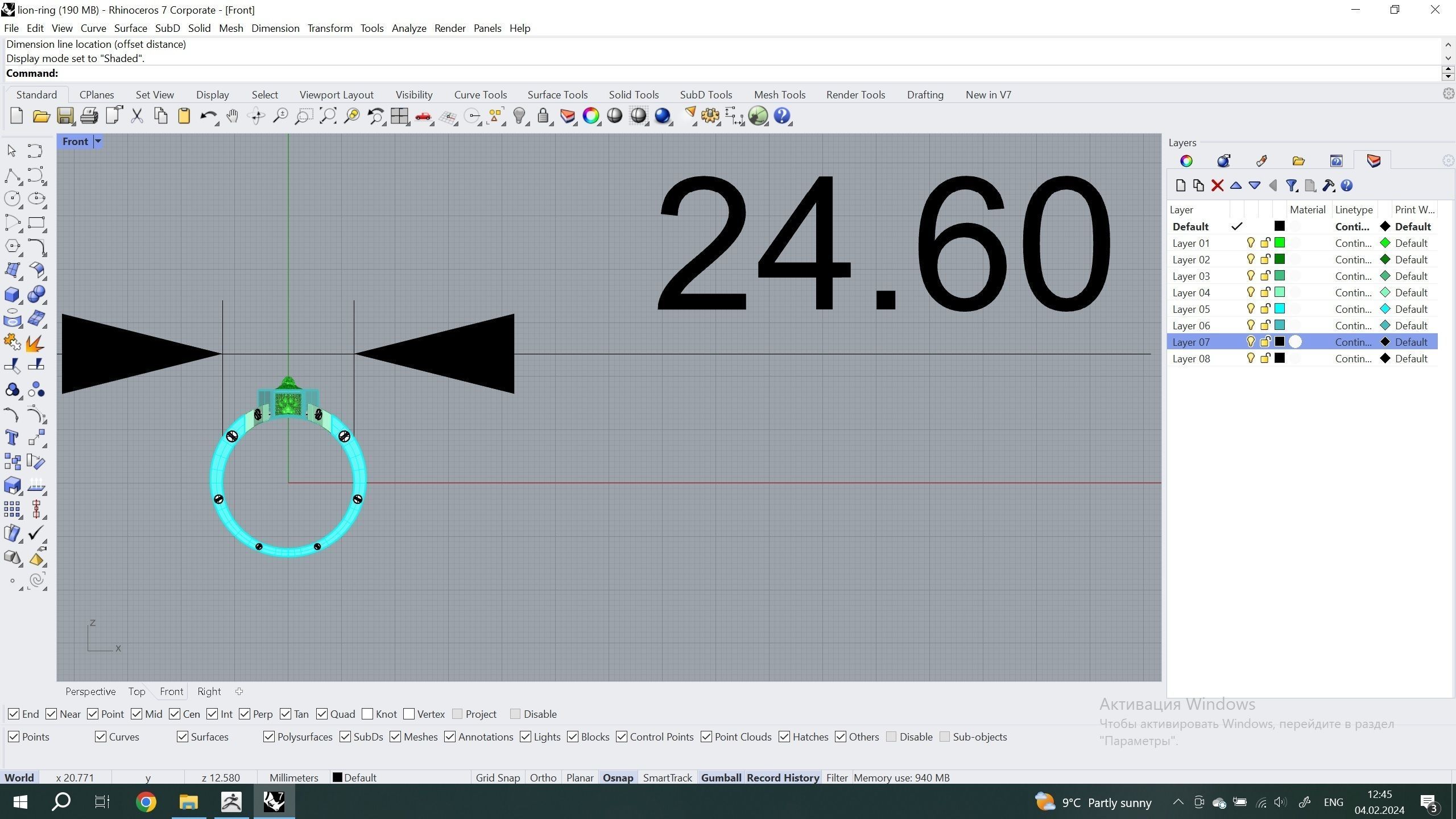This screenshot has height=819, width=1456.
Task: Open the Transform menu
Action: pyautogui.click(x=329, y=28)
